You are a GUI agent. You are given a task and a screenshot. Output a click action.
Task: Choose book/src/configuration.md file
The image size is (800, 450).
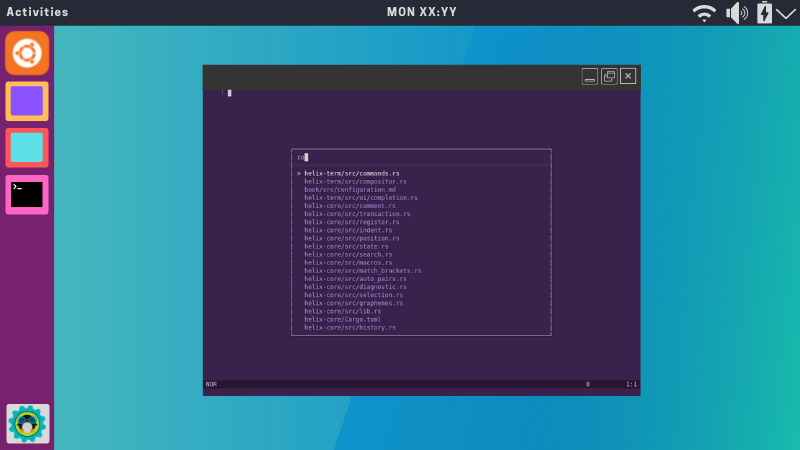coord(350,190)
